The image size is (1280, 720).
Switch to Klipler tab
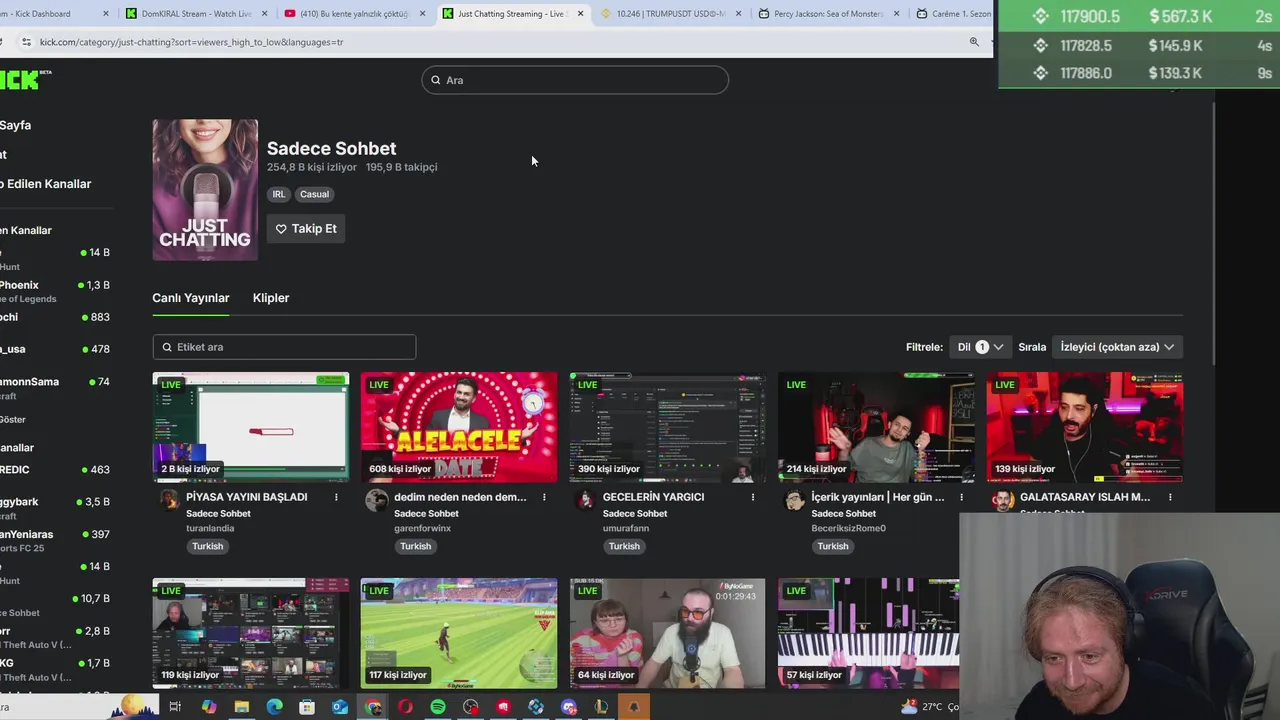(271, 298)
